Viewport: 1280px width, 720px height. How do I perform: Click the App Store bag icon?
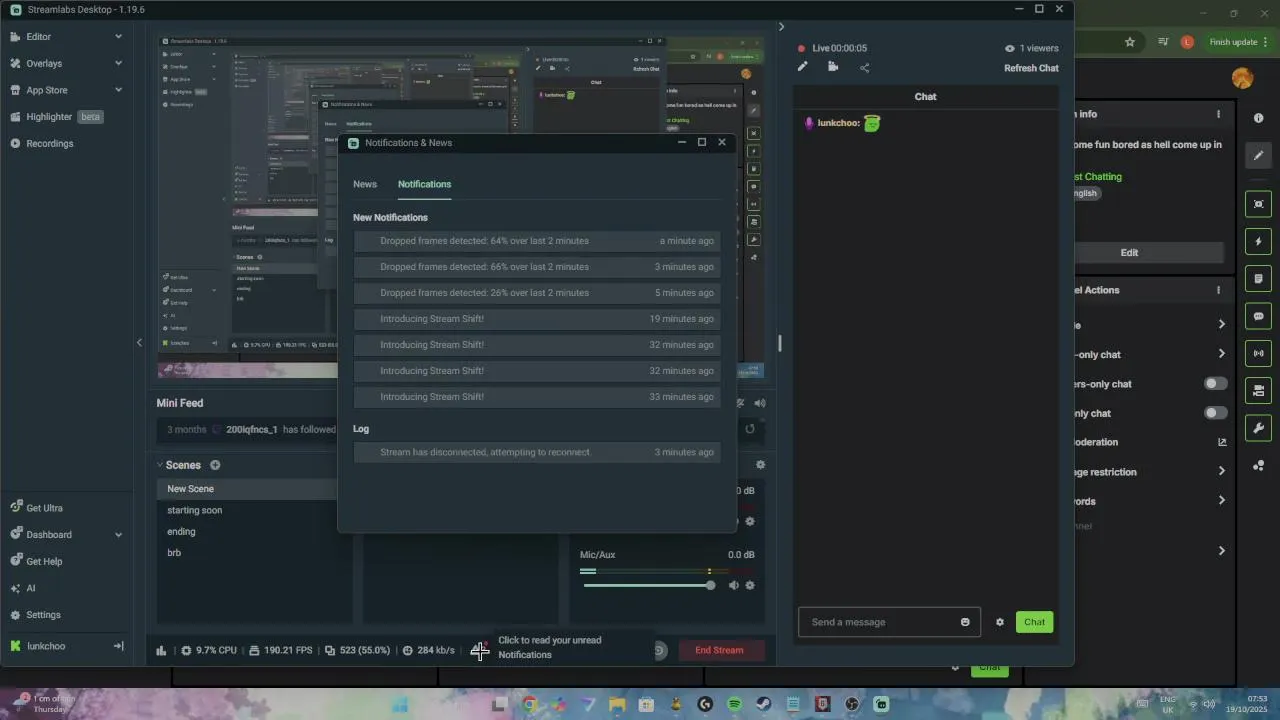[x=15, y=90]
